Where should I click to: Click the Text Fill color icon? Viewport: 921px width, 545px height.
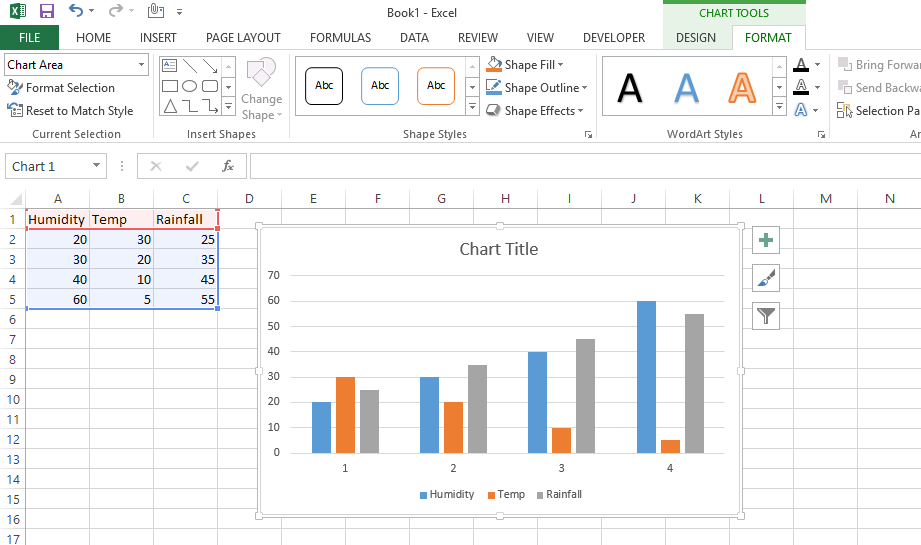(801, 65)
